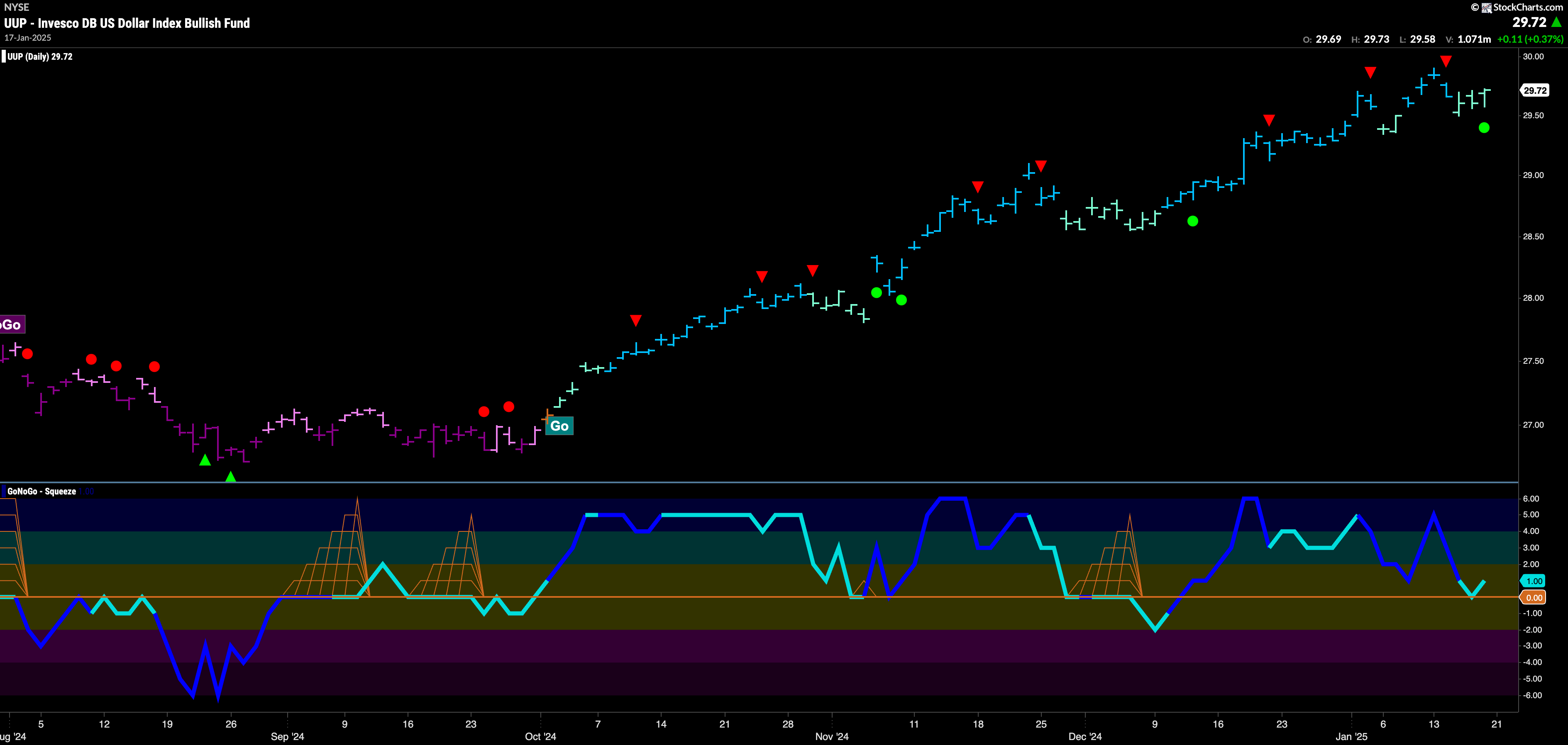Screen dimensions: 1568x745
Task: Click the NYSE exchange label
Action: pos(17,7)
